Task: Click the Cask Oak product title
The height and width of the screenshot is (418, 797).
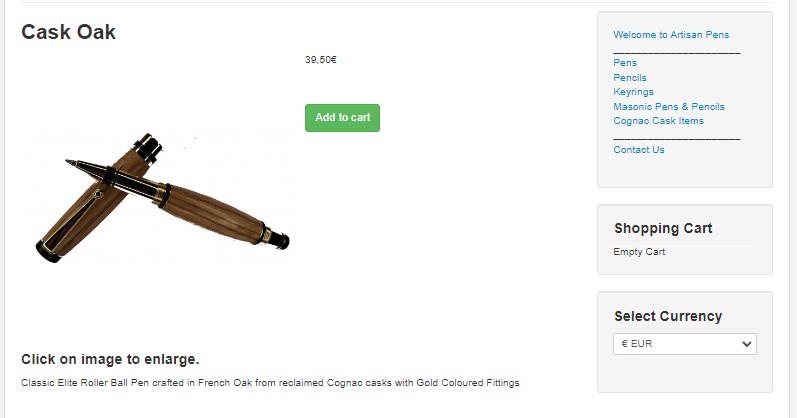Action: tap(69, 32)
